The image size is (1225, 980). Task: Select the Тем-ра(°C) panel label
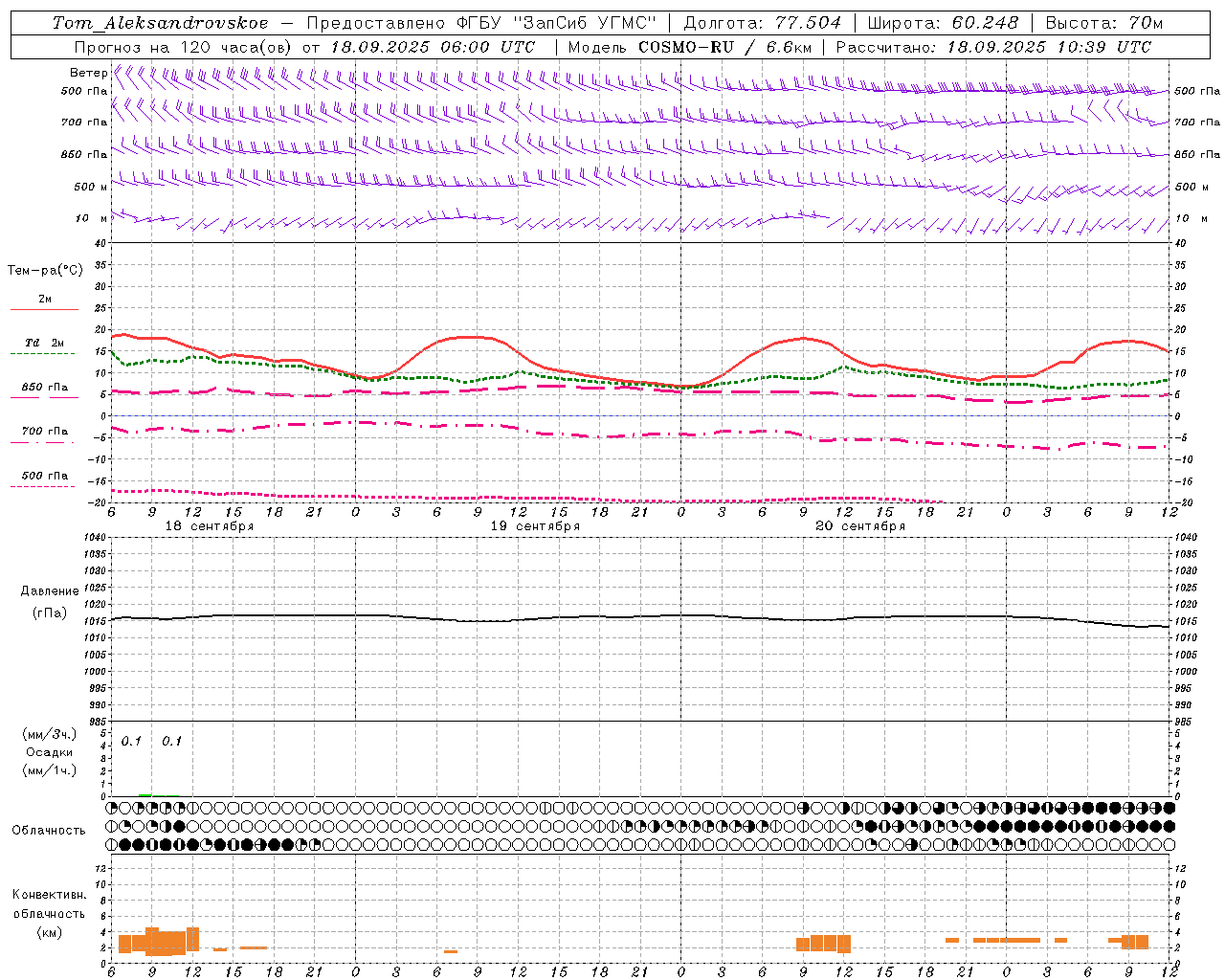point(45,271)
